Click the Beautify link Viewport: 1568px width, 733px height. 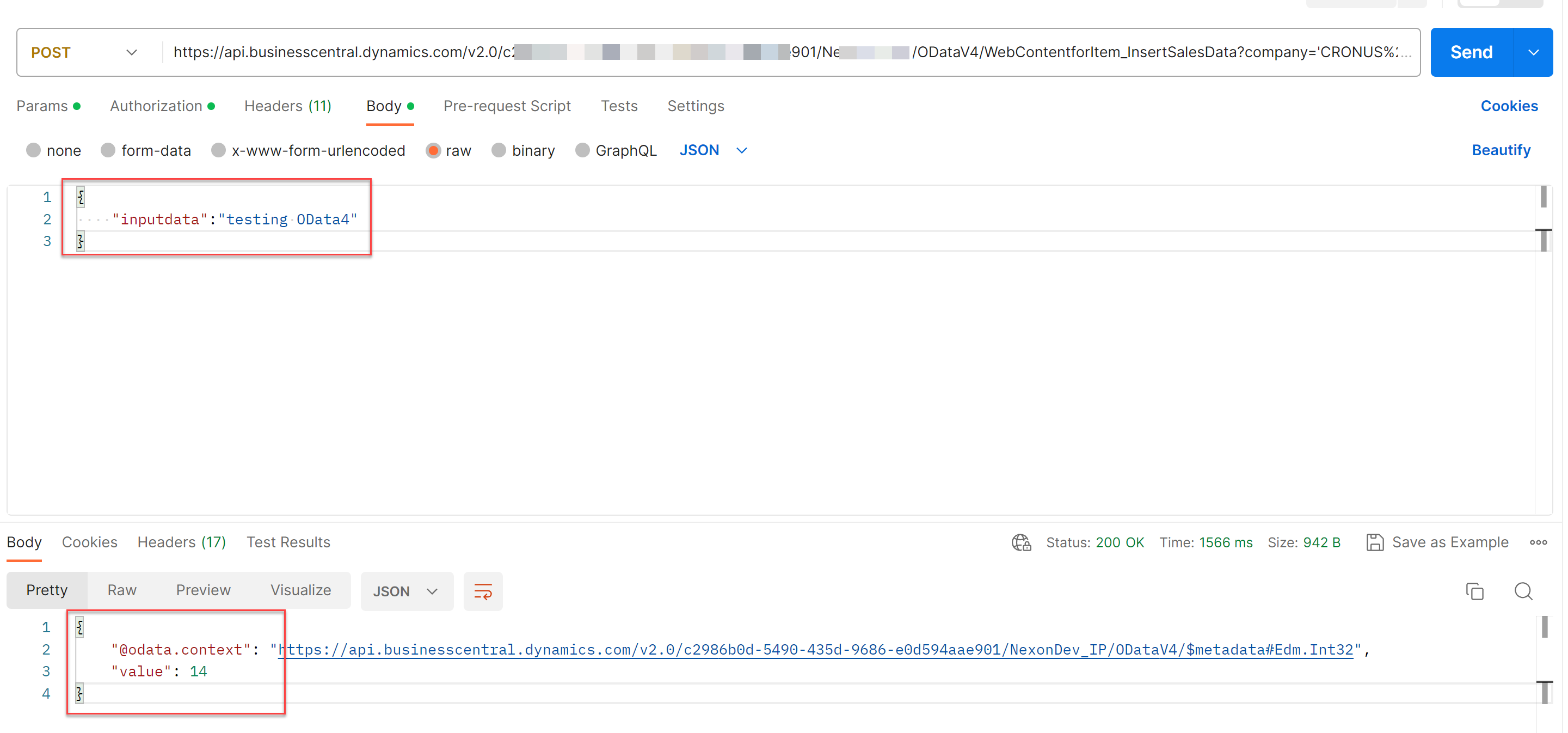point(1501,150)
